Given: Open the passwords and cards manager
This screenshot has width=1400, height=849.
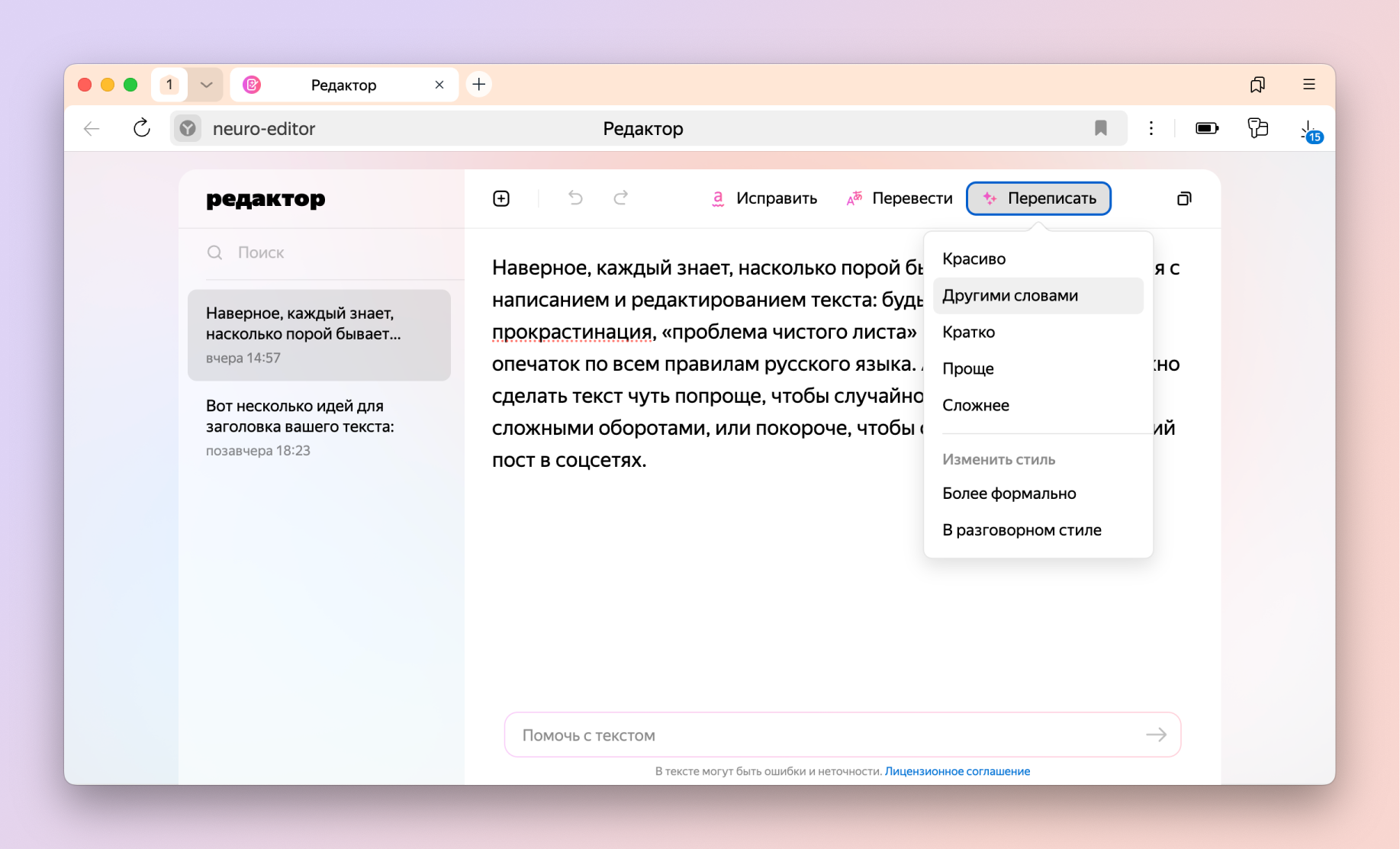Looking at the screenshot, I should click(1257, 128).
